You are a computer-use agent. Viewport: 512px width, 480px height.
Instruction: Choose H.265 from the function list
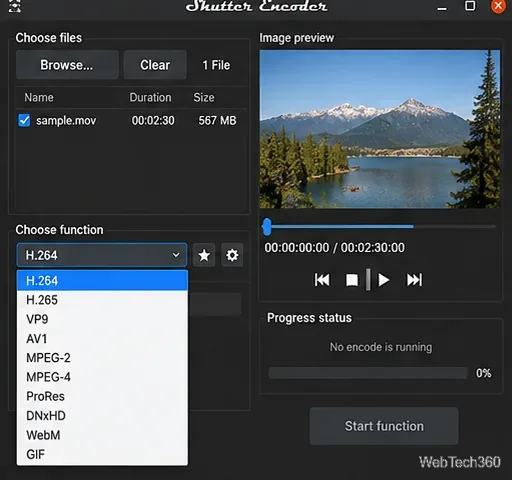pyautogui.click(x=102, y=300)
